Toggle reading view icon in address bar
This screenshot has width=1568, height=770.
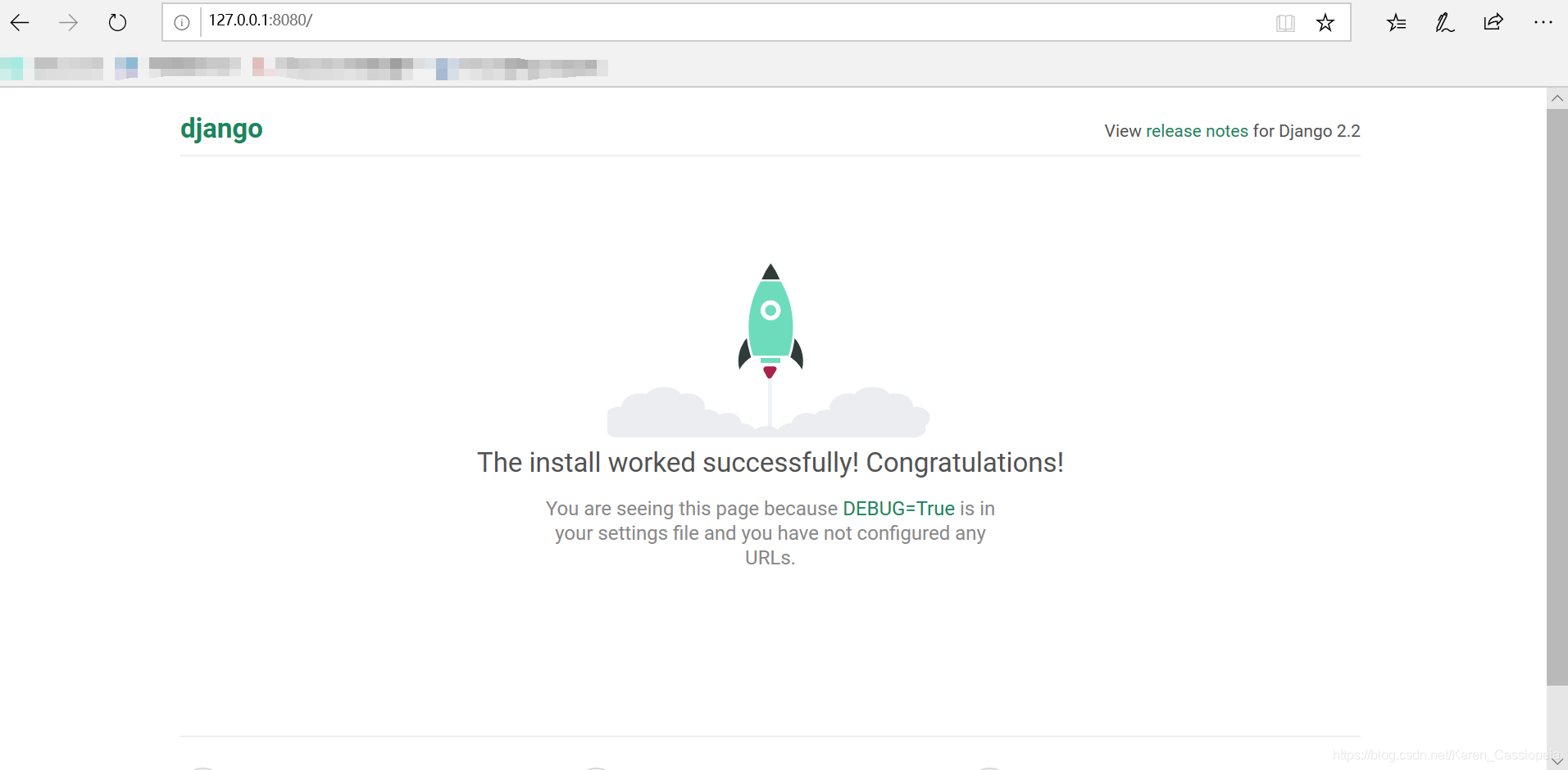tap(1285, 23)
